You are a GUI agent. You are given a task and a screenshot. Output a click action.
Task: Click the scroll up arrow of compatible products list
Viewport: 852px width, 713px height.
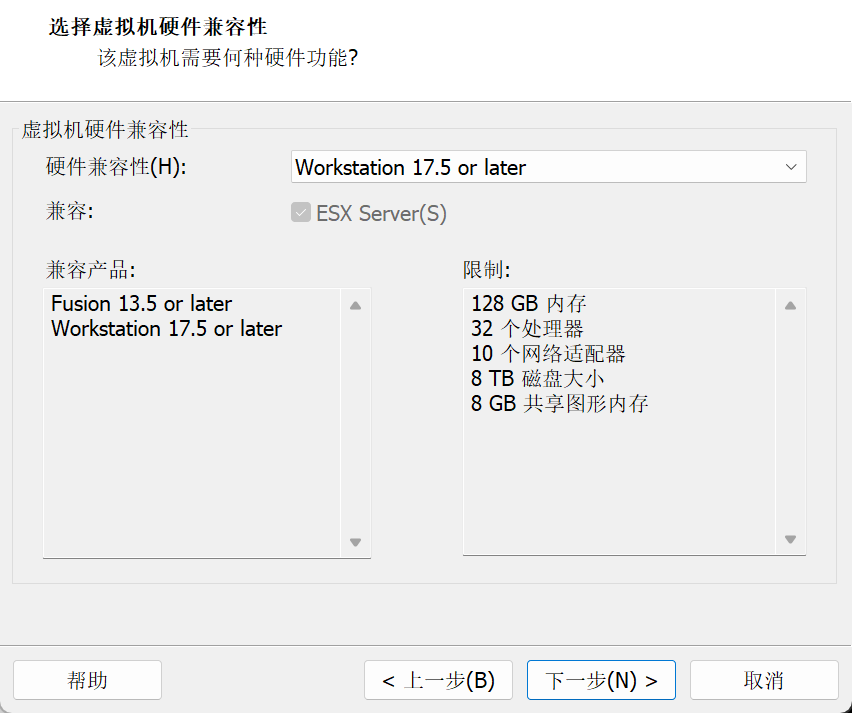click(x=355, y=305)
